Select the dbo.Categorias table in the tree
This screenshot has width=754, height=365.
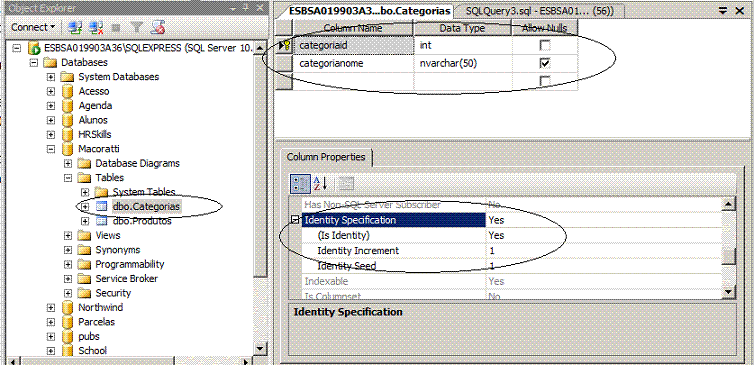point(146,207)
